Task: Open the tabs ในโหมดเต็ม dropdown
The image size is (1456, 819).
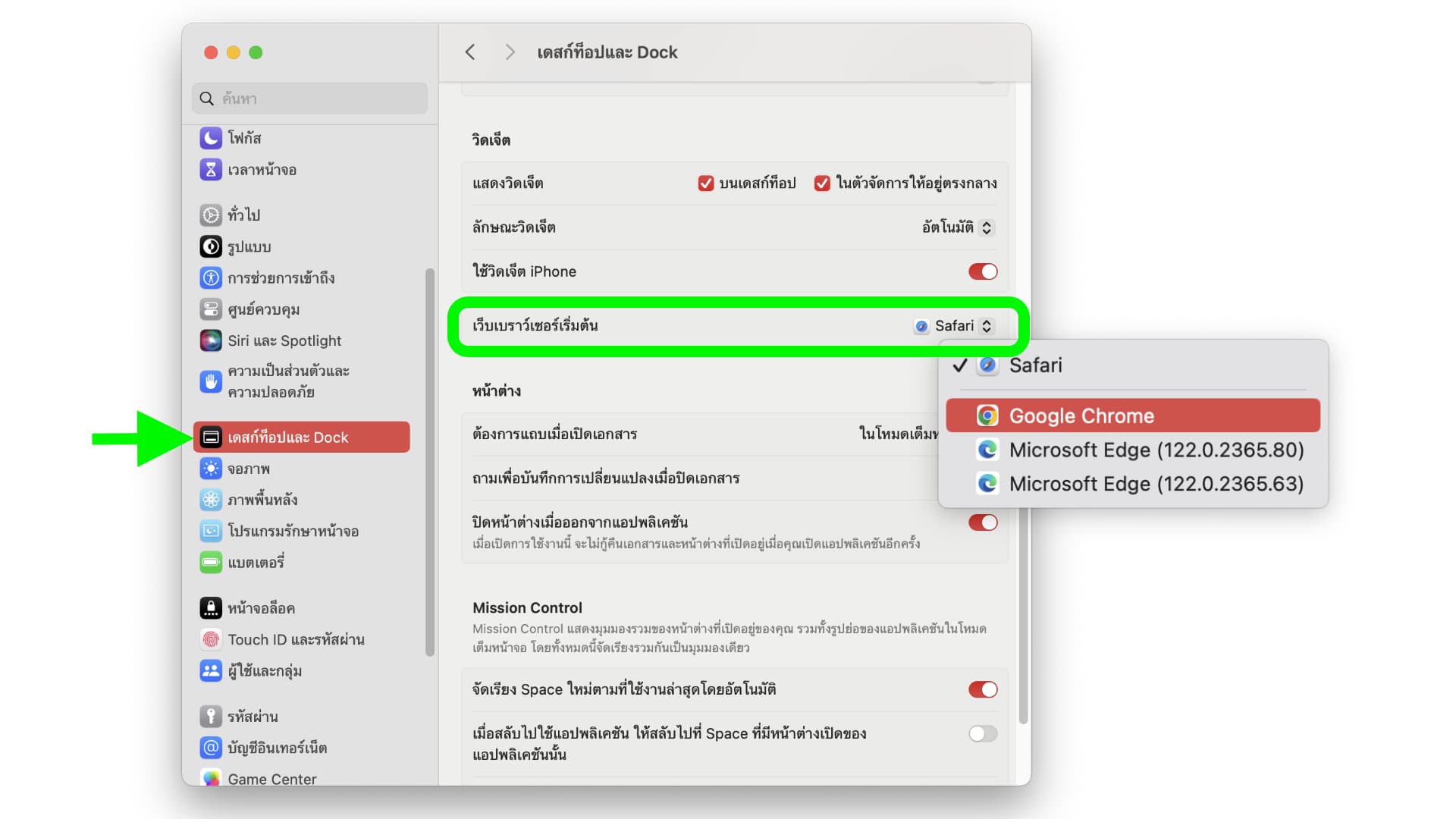Action: point(899,434)
